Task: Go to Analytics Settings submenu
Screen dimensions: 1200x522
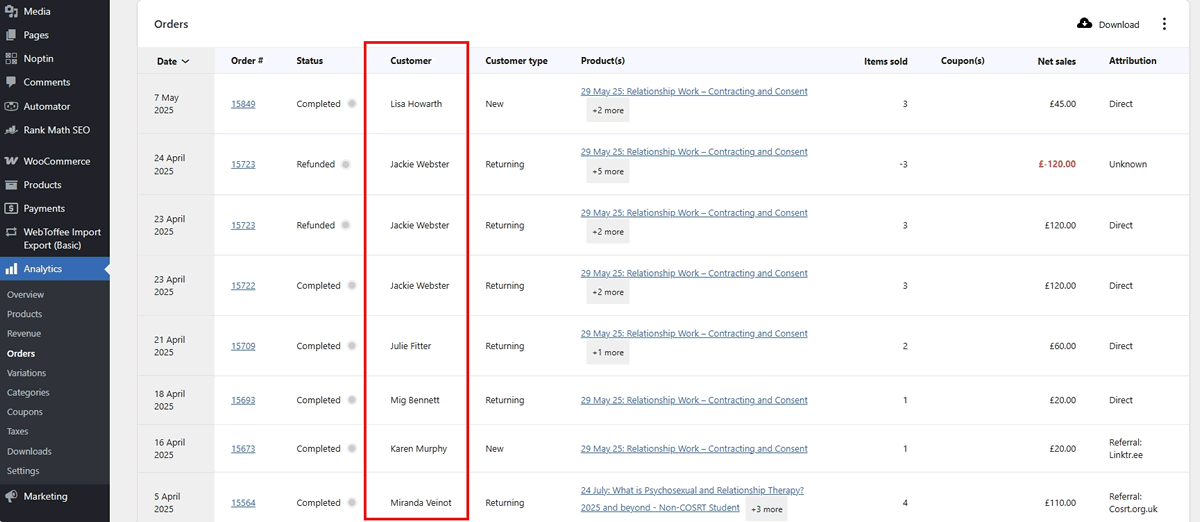Action: [x=23, y=471]
